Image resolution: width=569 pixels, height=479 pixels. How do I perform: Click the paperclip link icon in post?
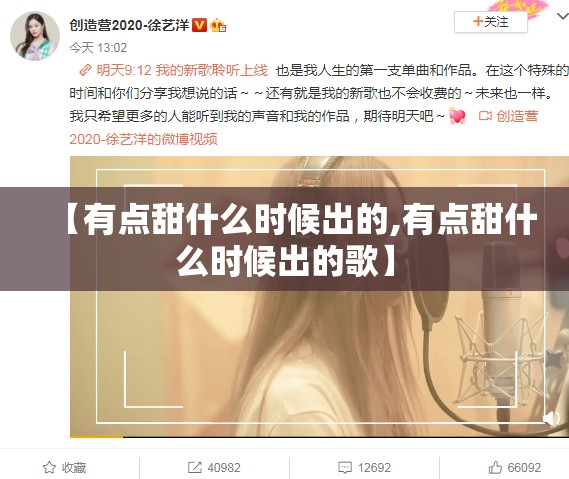[85, 70]
